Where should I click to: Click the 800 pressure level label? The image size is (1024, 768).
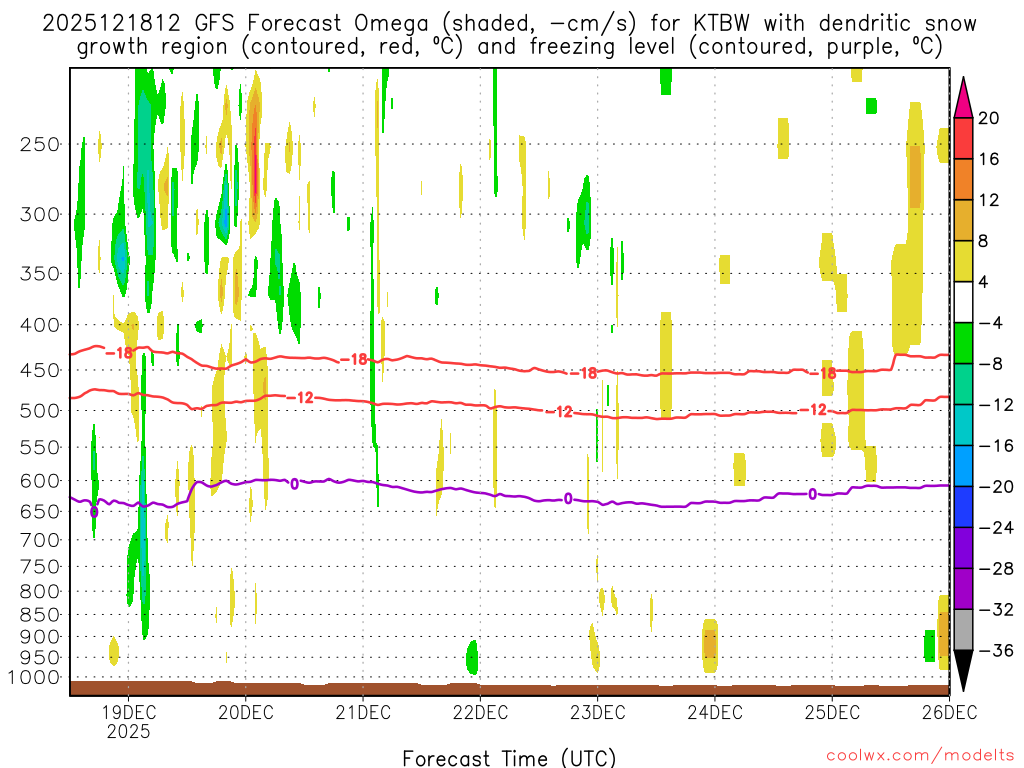[40, 591]
